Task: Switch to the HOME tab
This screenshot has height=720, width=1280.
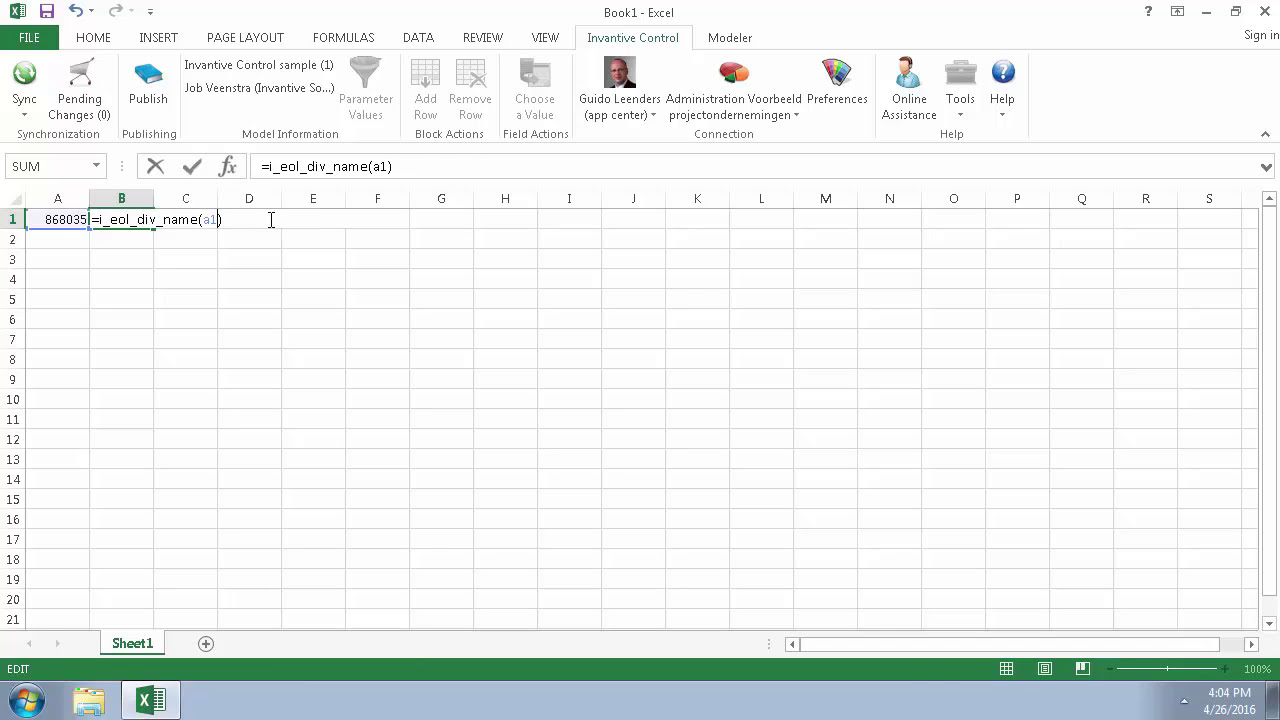Action: coord(93,37)
